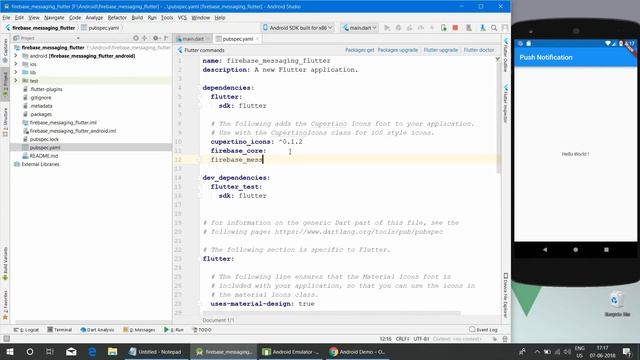Open the Refactor menu
This screenshot has height=360, width=640.
click(x=117, y=18)
